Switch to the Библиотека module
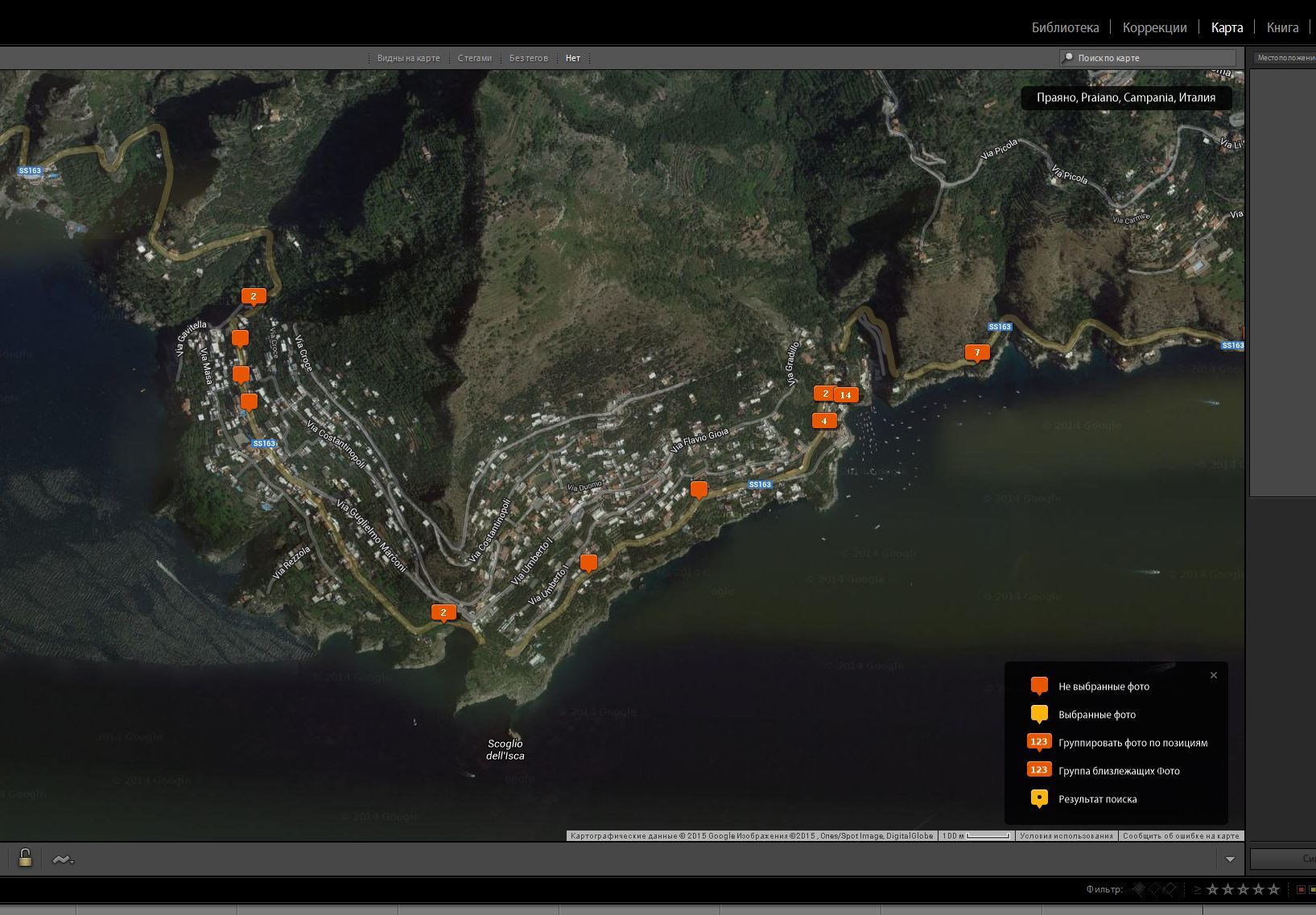Viewport: 1316px width, 915px height. tap(1065, 27)
